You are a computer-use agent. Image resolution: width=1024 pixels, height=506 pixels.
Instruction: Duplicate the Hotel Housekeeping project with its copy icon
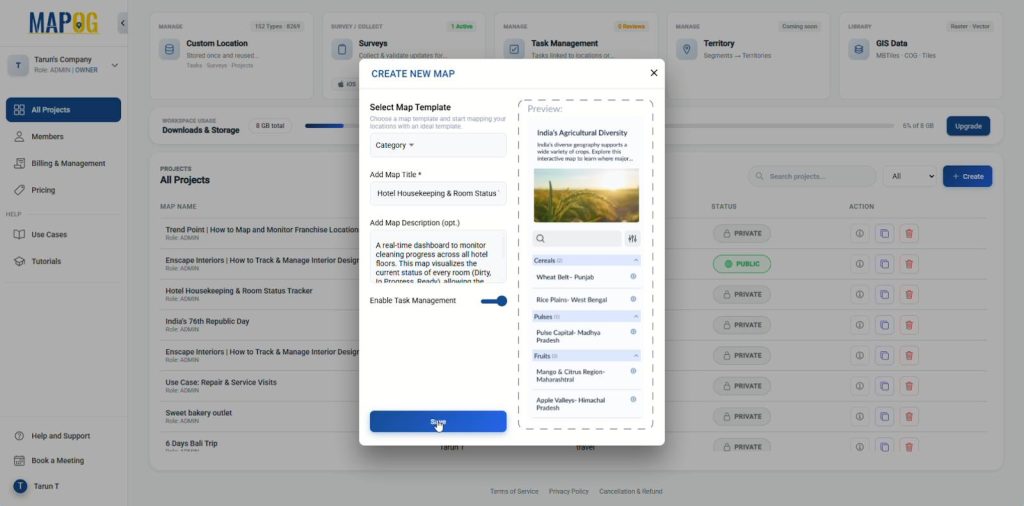[x=884, y=294]
